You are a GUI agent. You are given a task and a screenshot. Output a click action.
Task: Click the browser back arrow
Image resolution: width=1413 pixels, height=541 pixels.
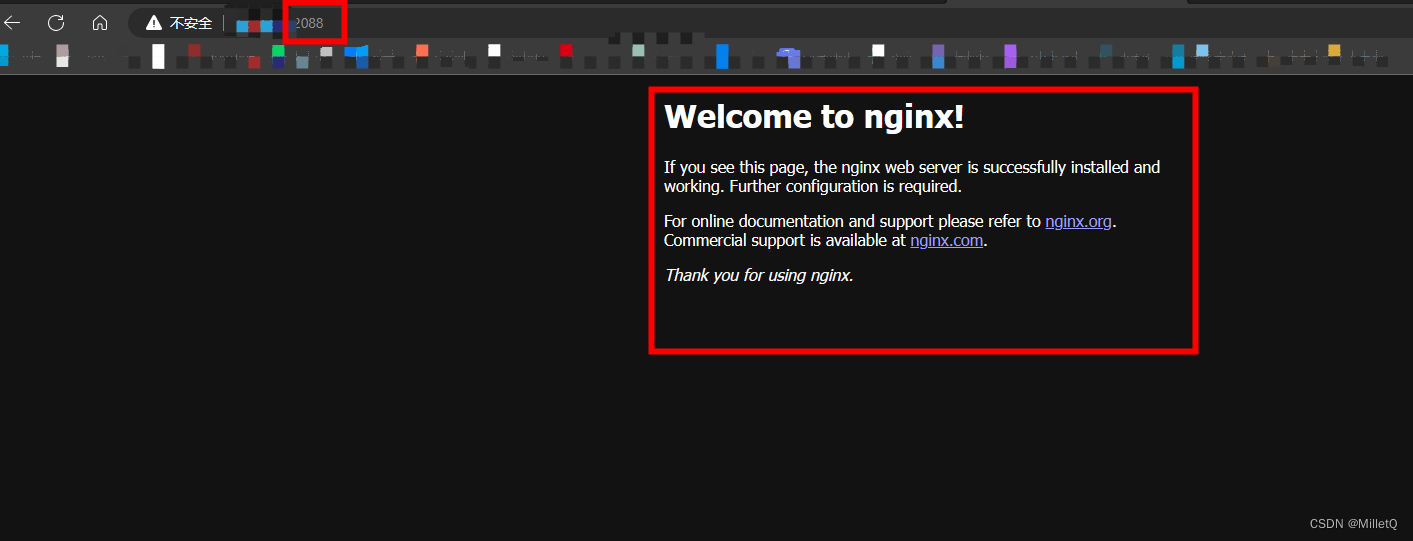tap(12, 23)
